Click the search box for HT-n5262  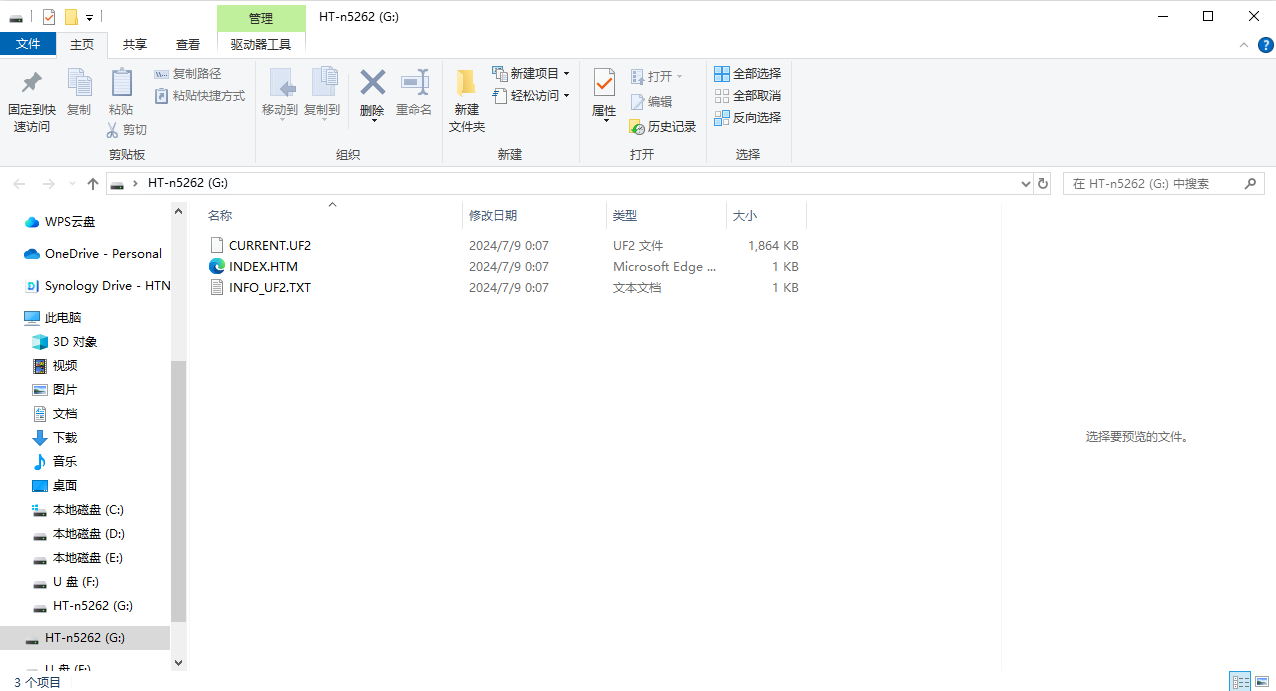click(1155, 184)
